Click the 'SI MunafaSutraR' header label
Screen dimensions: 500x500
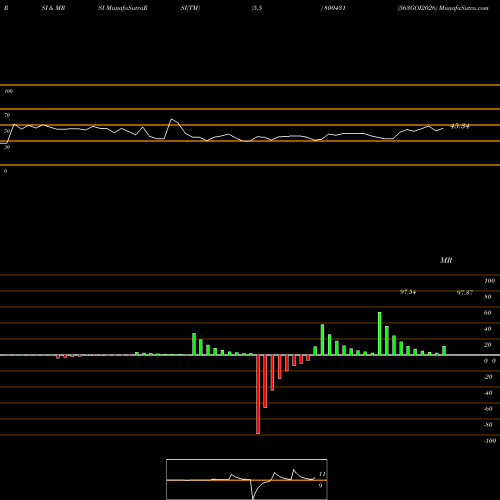click(123, 8)
